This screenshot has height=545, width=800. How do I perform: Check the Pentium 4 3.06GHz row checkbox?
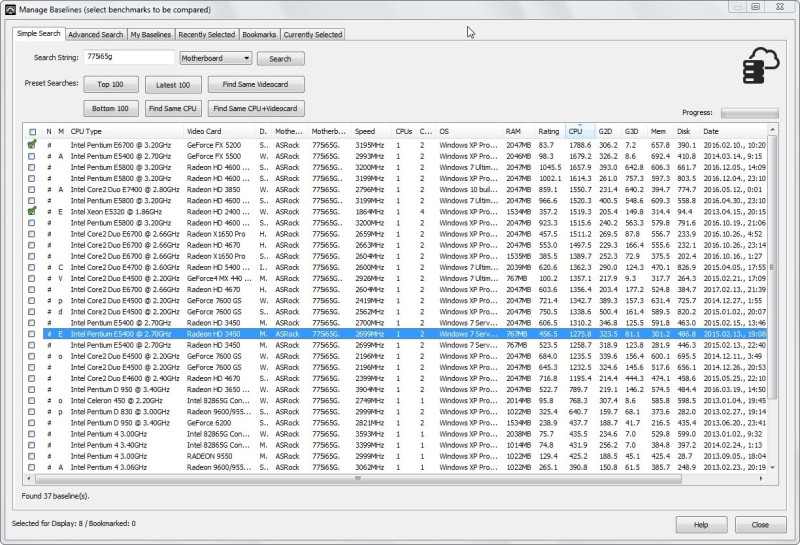(x=32, y=467)
